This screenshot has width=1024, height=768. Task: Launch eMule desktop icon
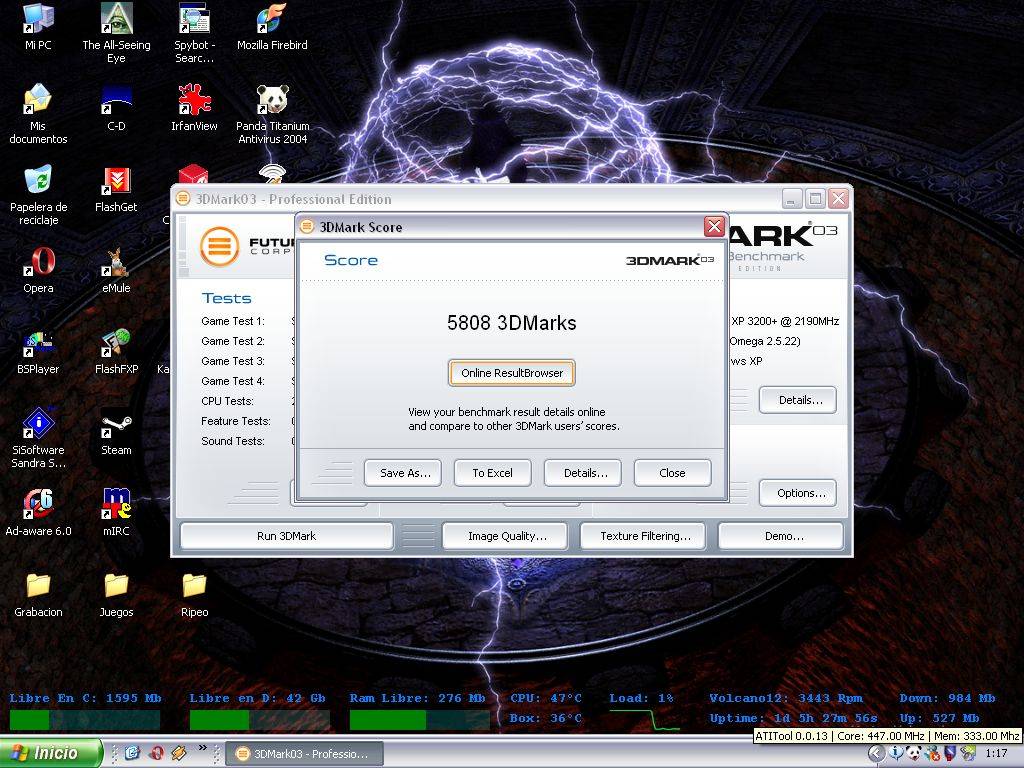(116, 269)
